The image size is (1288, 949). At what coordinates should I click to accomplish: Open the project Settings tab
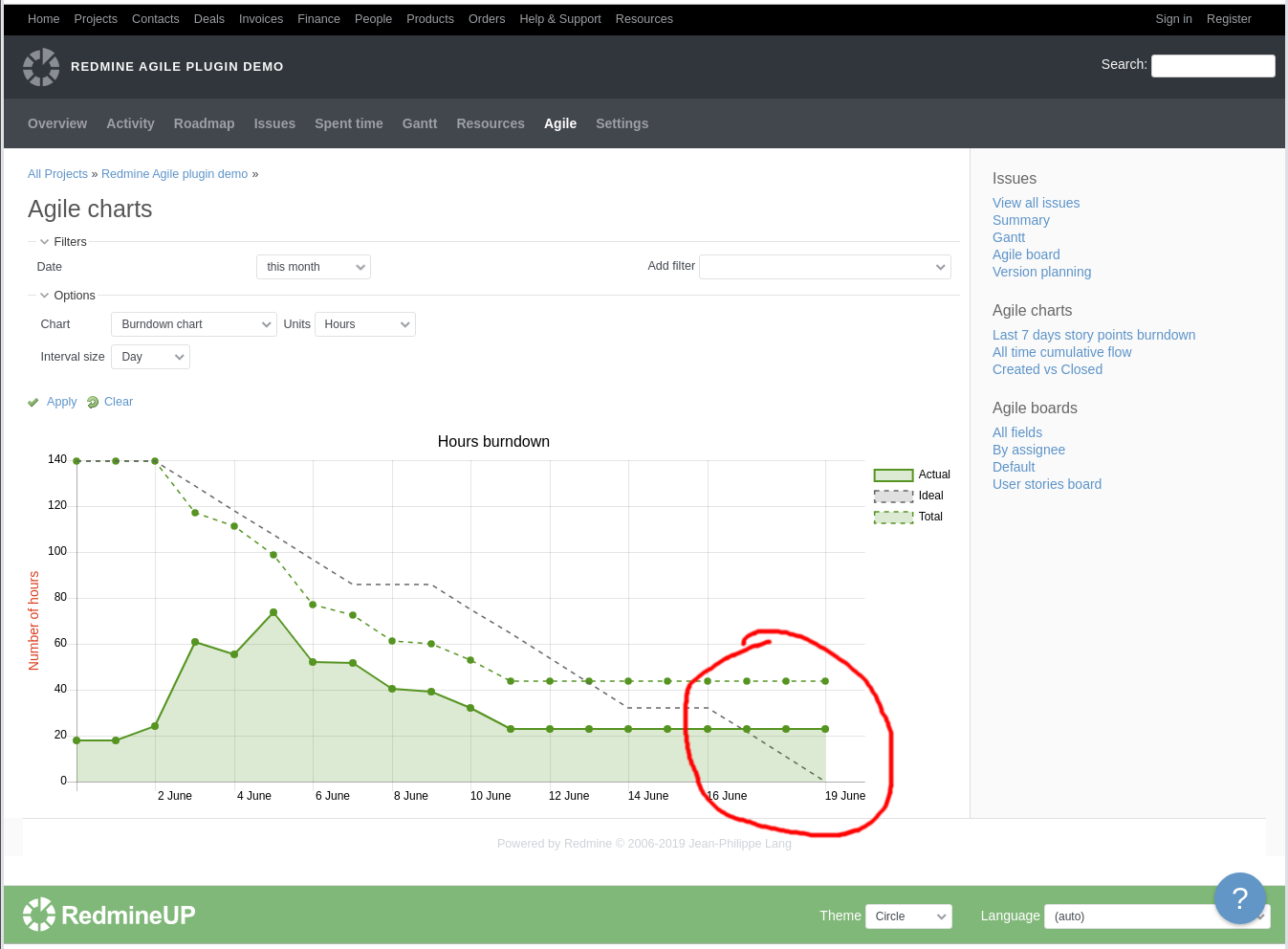622,123
